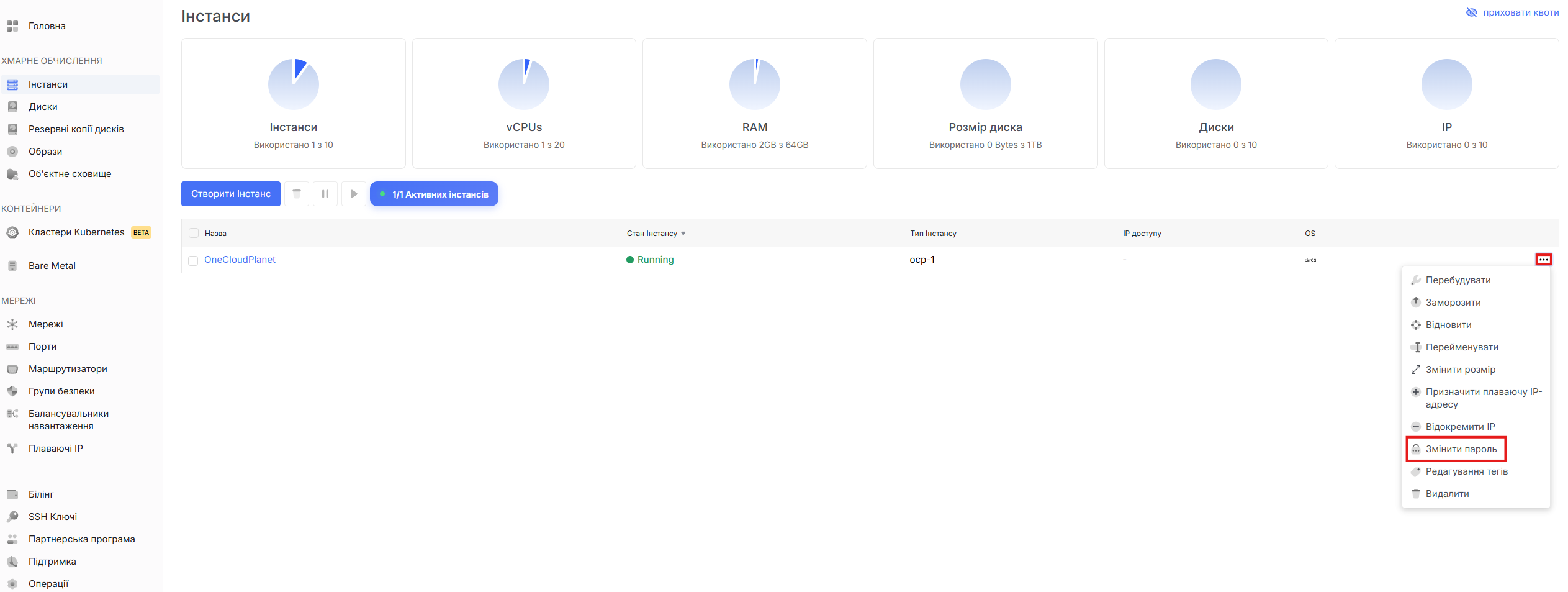Open the three-dots actions menu for OneCloudPlanet

1543,260
